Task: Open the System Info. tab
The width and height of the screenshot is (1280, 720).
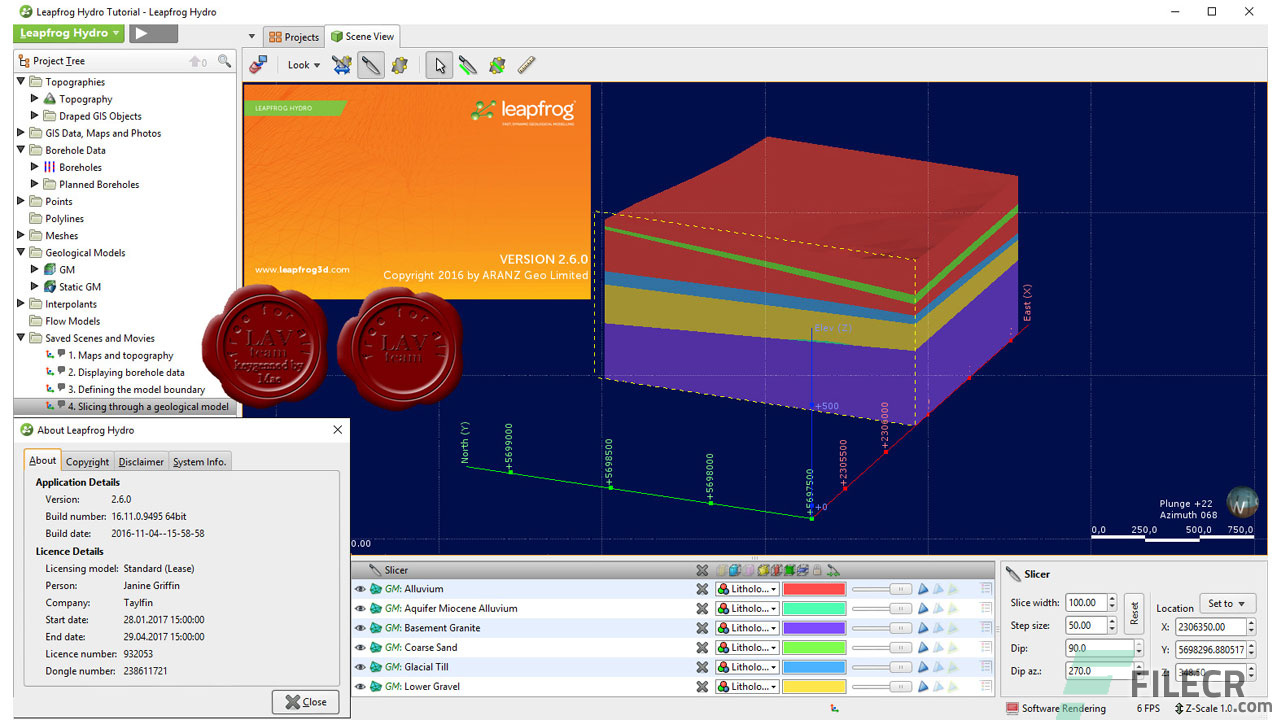Action: coord(200,462)
